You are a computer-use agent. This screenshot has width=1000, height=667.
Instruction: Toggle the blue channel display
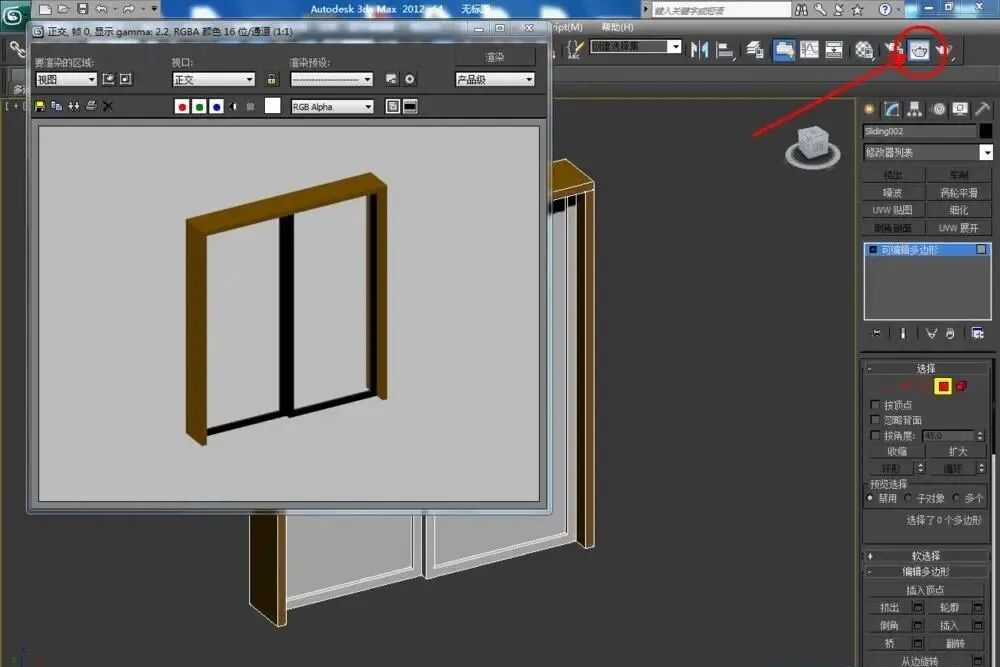pos(216,106)
